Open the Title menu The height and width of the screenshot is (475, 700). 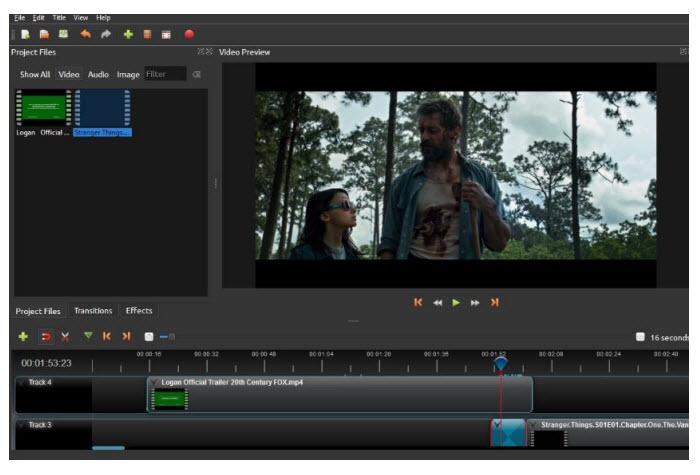(58, 17)
